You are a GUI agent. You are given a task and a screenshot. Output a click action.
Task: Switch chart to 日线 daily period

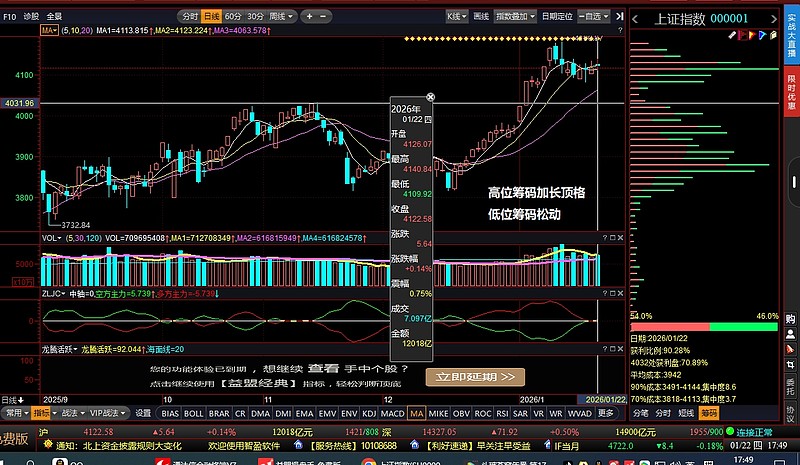211,17
